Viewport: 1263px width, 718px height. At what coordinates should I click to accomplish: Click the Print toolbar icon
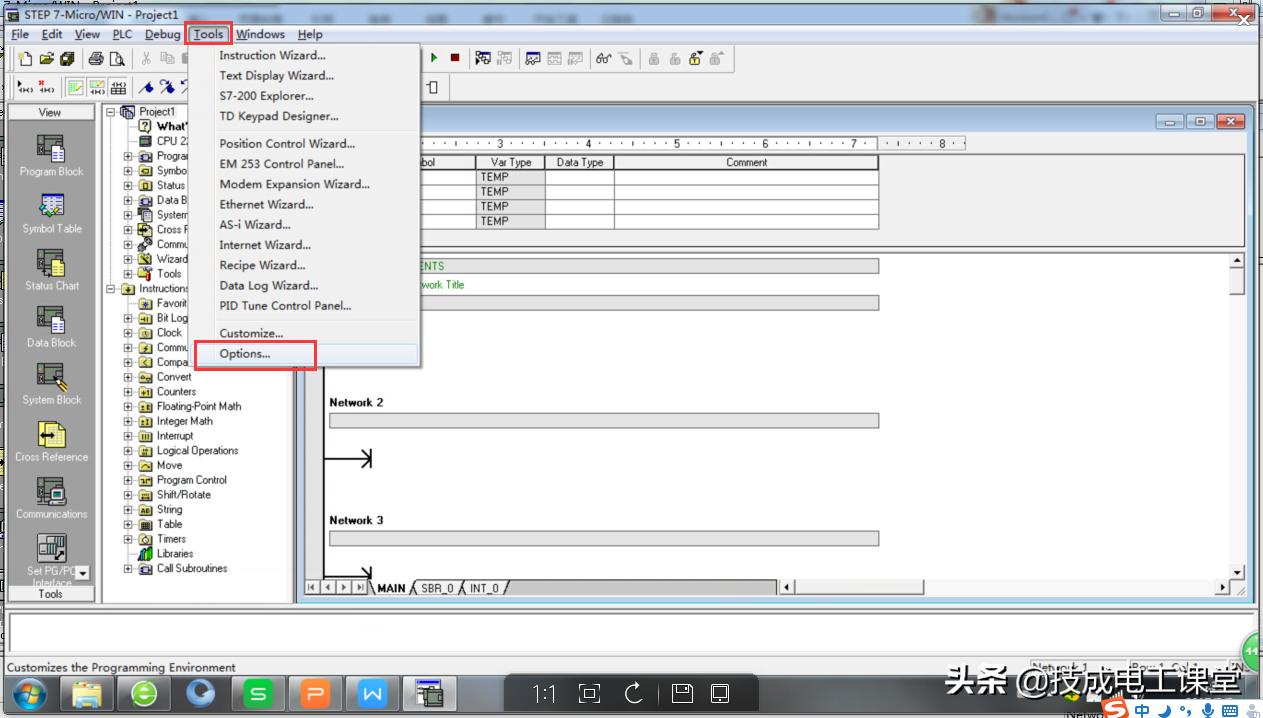click(x=96, y=58)
